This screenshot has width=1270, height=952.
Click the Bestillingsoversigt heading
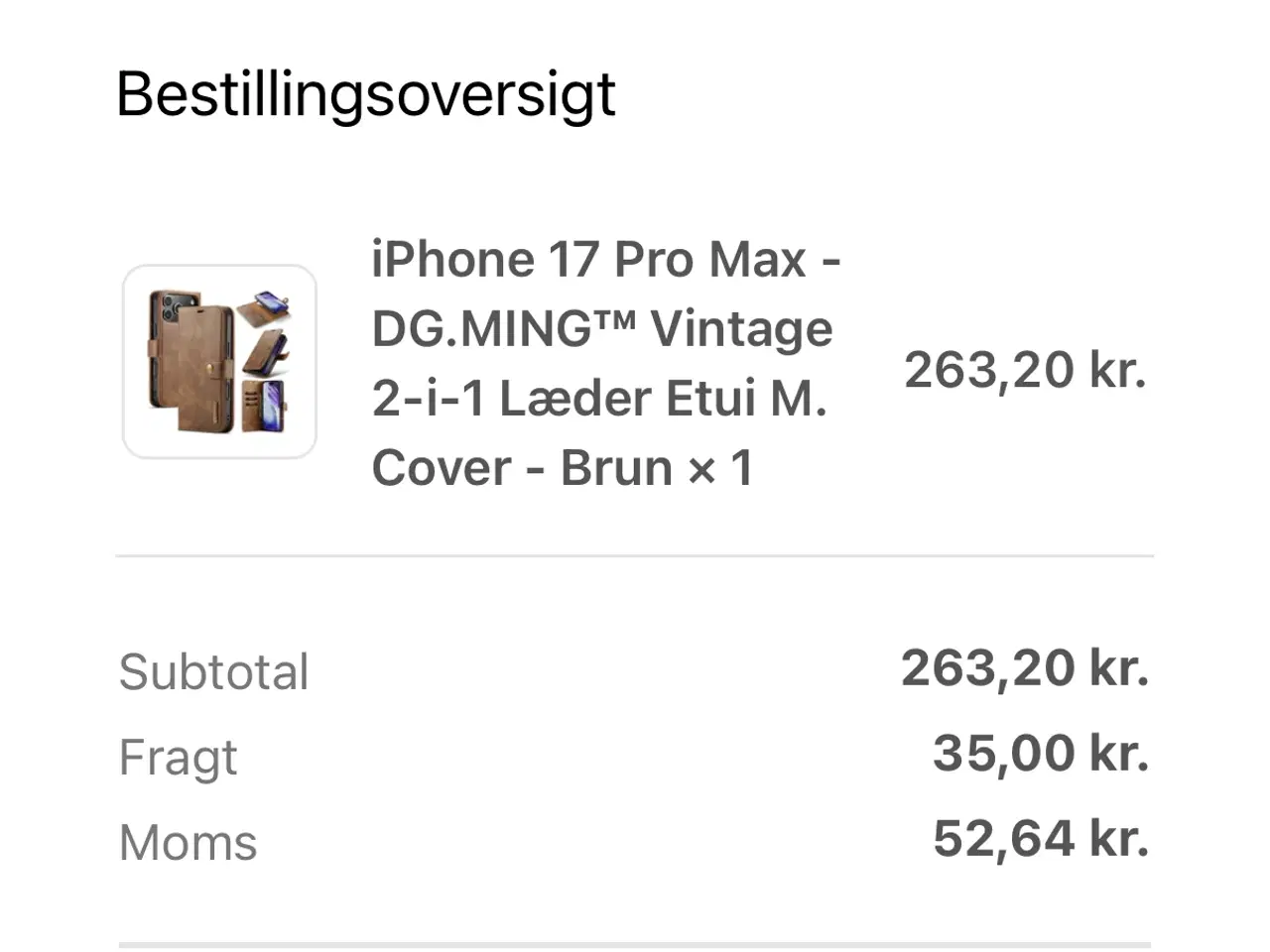coord(365,95)
